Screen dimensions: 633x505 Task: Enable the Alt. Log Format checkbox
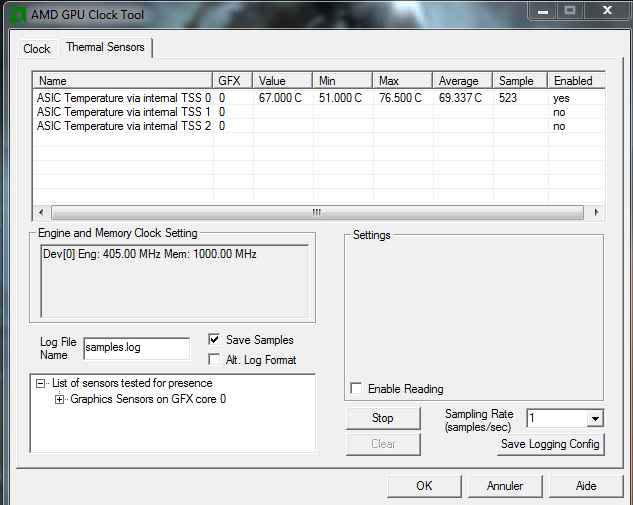[x=215, y=360]
